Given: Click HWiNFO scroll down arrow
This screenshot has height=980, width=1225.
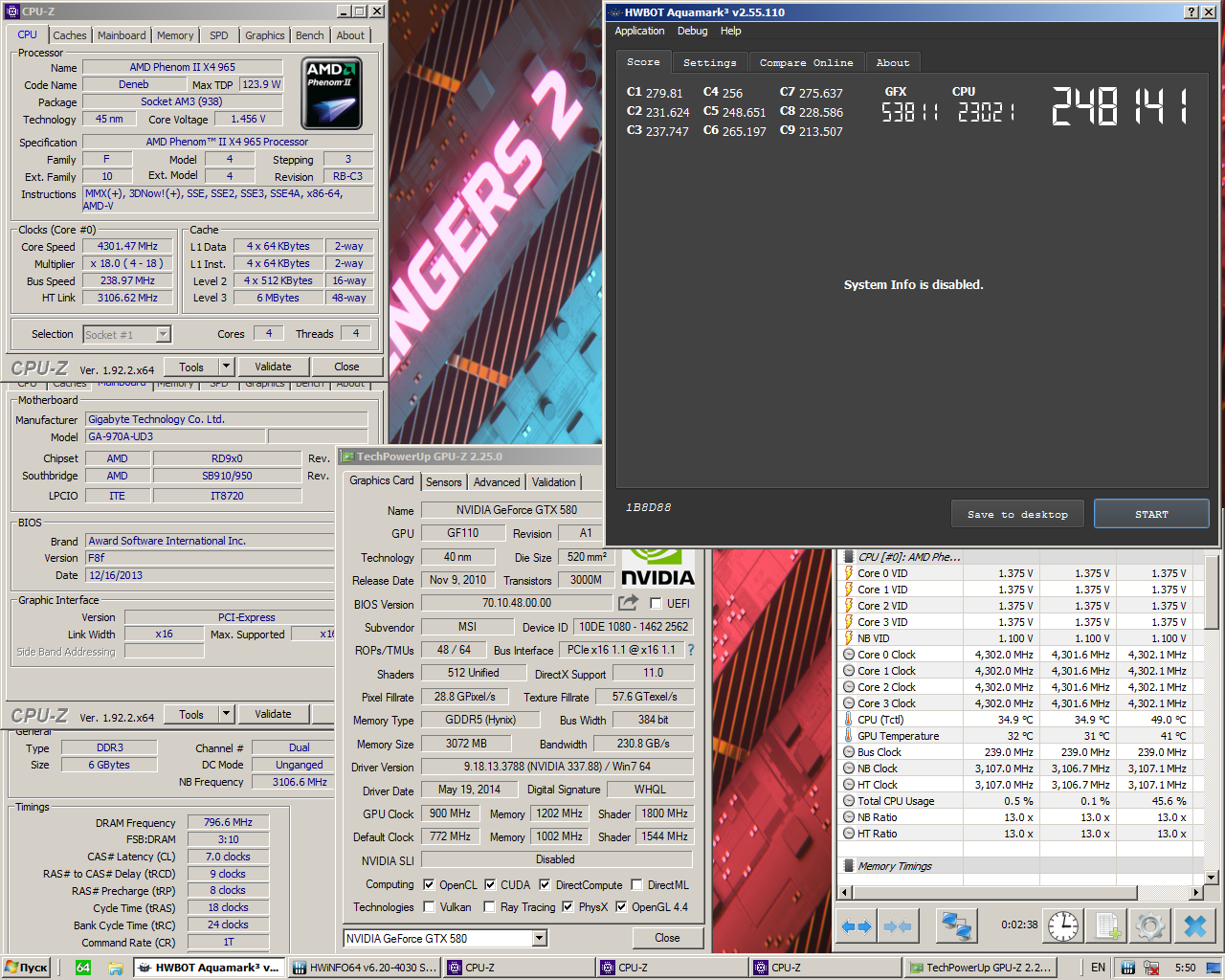Looking at the screenshot, I should tap(1211, 878).
